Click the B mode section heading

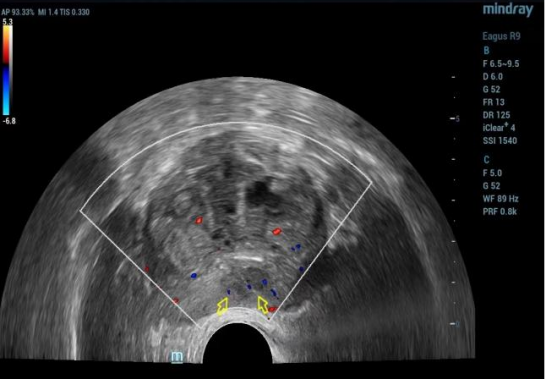pyautogui.click(x=486, y=51)
